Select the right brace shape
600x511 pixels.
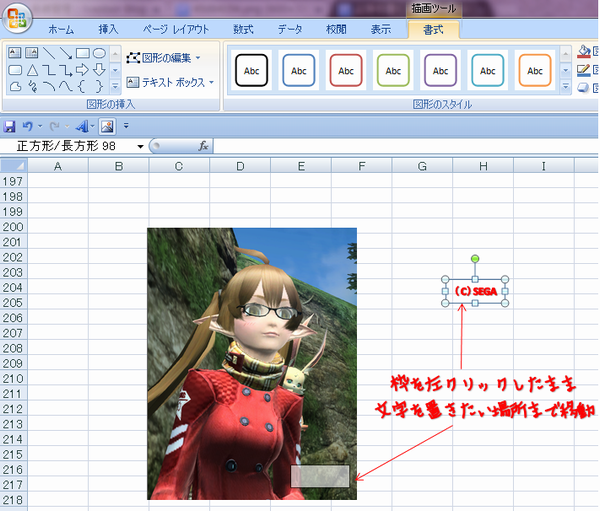[99, 87]
